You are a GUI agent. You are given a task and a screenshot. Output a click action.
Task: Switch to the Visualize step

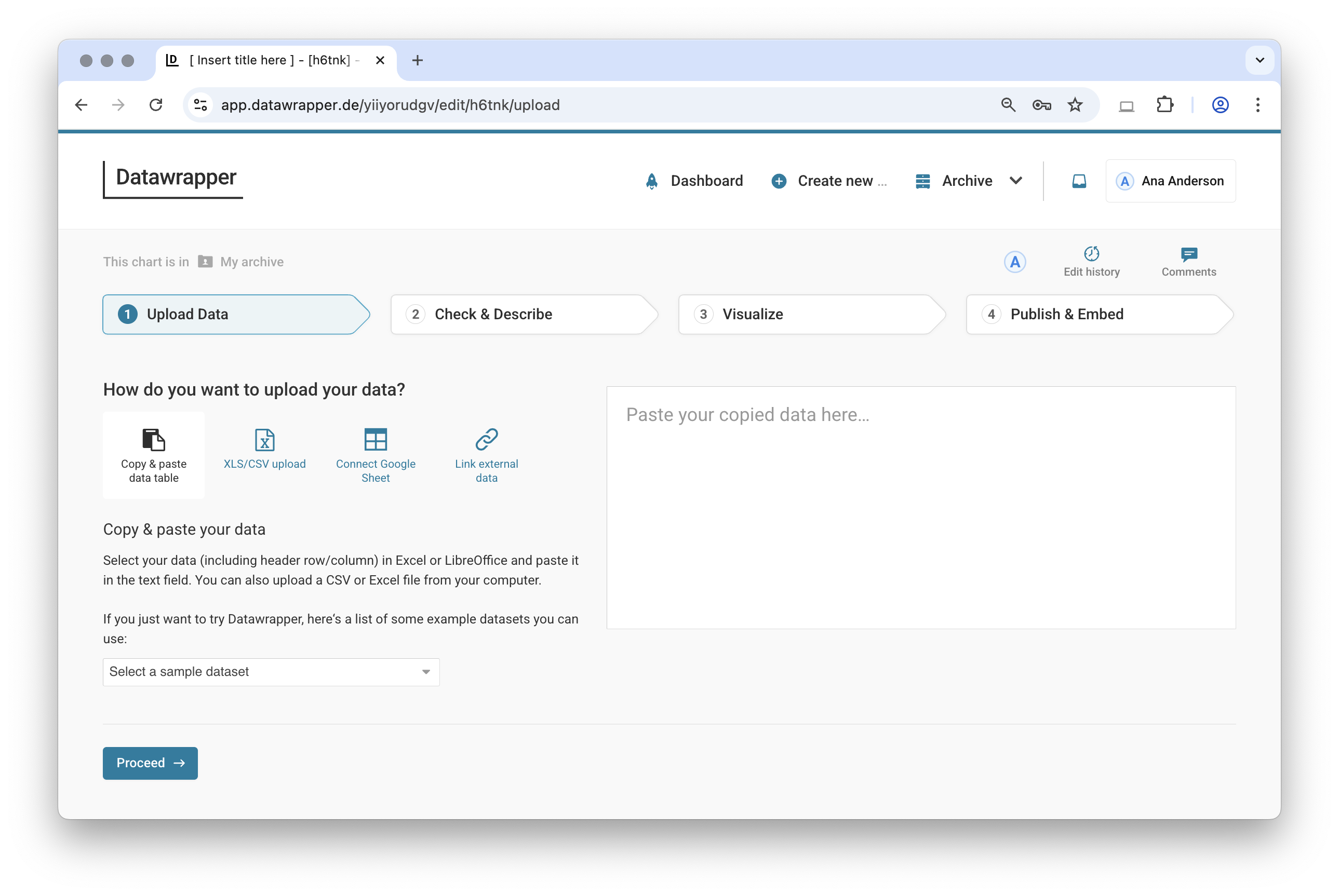811,314
